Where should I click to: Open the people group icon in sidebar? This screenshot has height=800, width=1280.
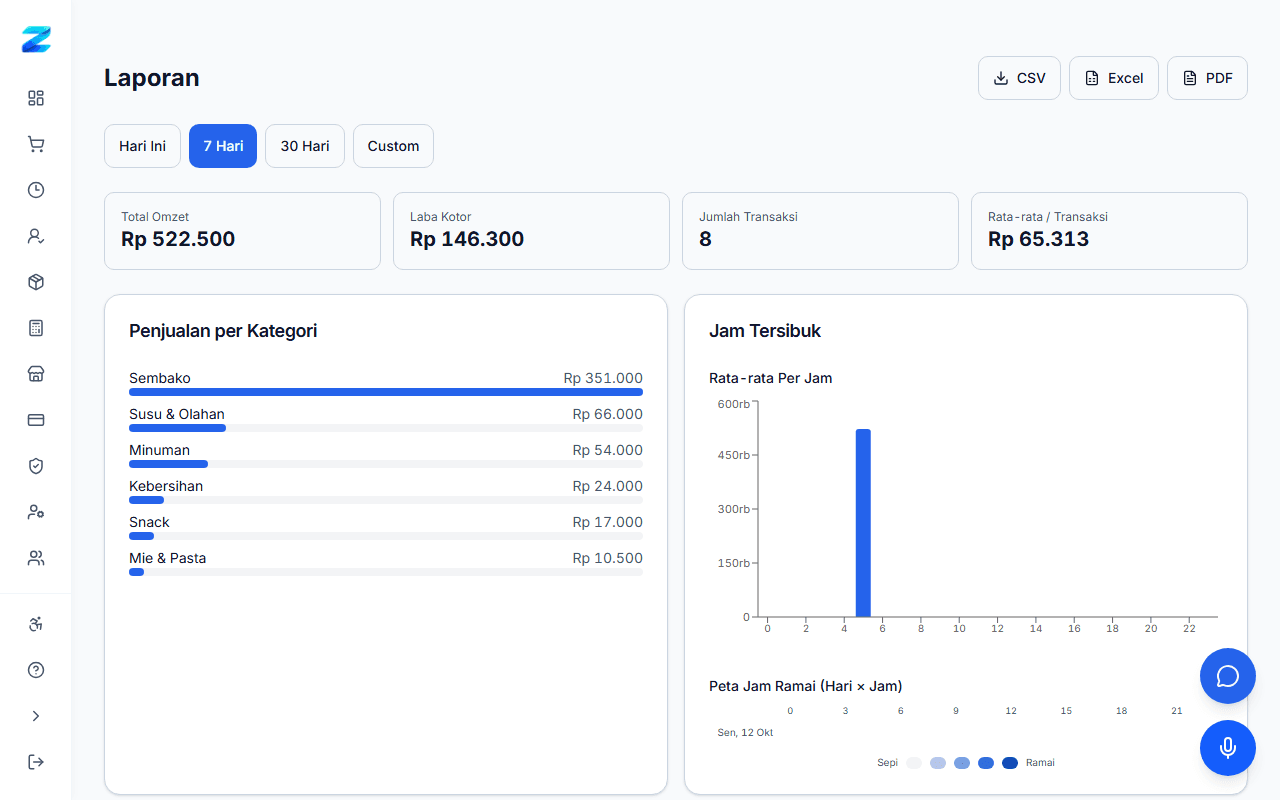pos(36,558)
